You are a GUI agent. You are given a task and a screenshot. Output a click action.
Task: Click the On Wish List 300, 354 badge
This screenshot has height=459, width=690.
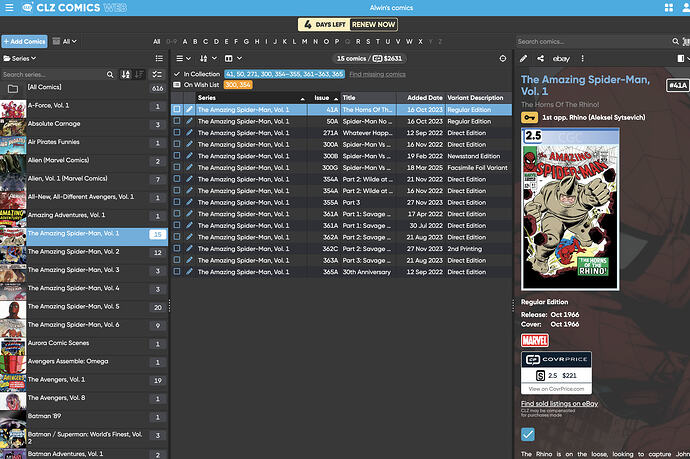[238, 84]
